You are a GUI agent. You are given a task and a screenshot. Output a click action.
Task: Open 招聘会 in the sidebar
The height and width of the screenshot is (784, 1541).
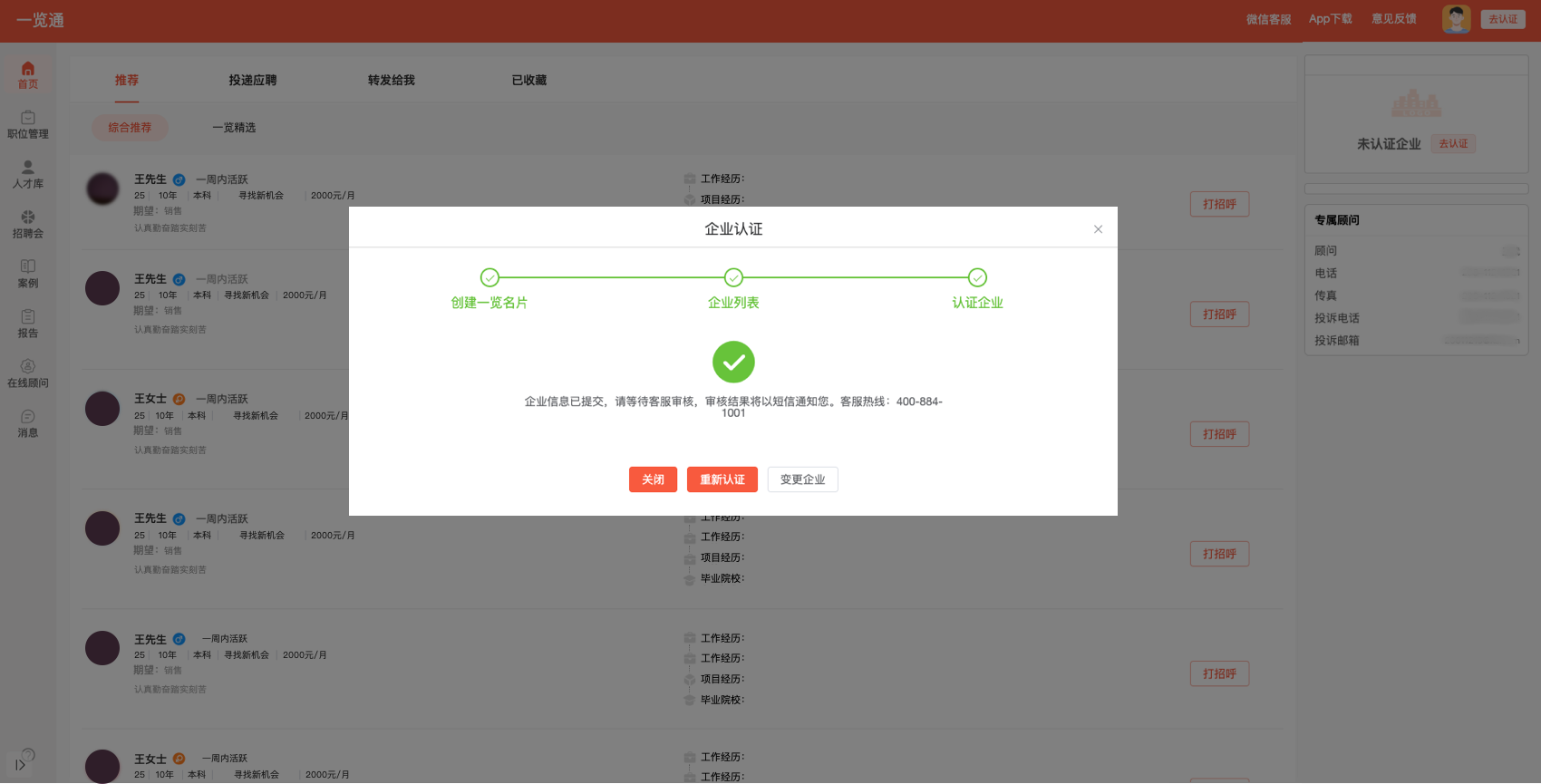point(28,225)
